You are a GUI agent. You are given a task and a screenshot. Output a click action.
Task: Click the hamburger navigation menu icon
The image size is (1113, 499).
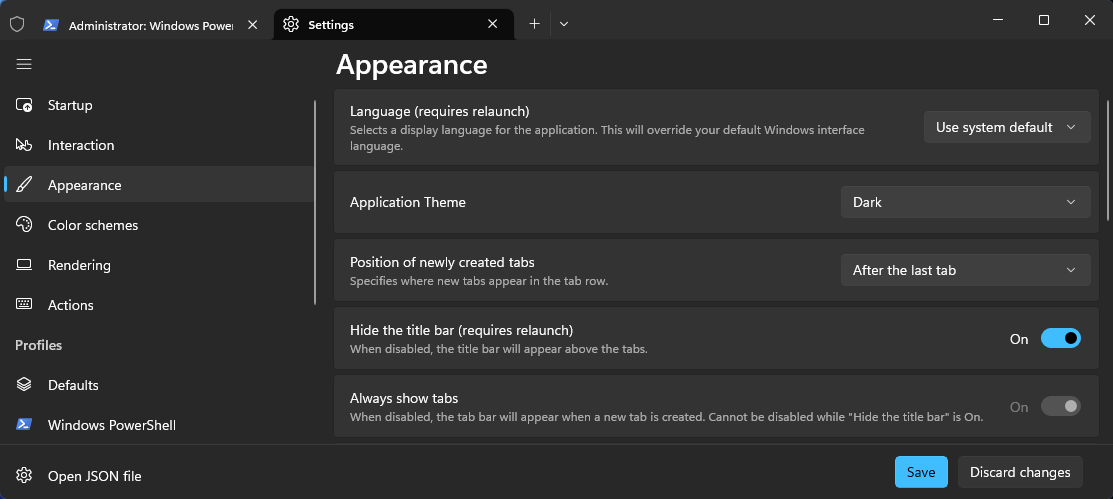point(24,65)
